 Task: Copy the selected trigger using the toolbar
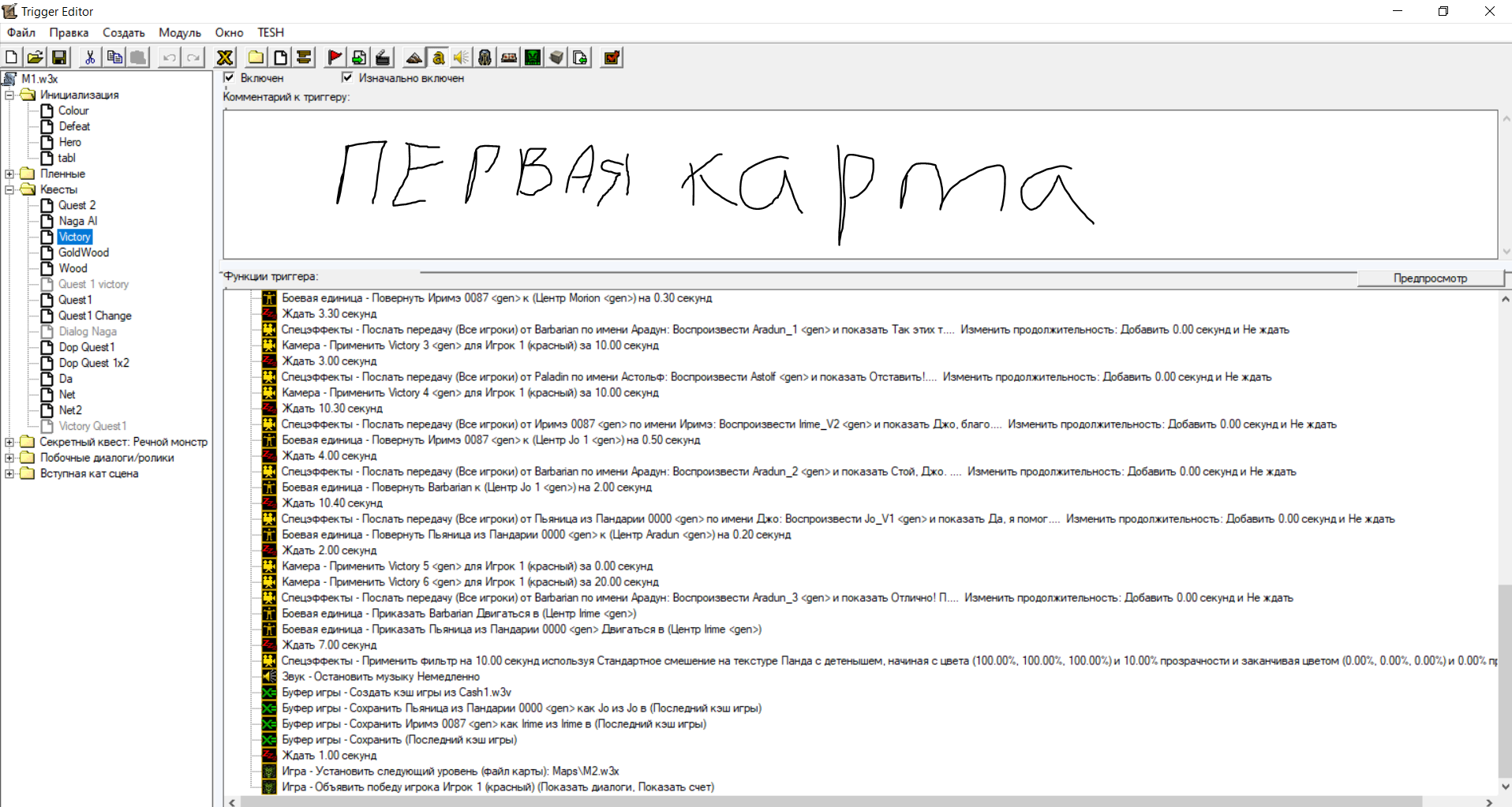click(114, 58)
